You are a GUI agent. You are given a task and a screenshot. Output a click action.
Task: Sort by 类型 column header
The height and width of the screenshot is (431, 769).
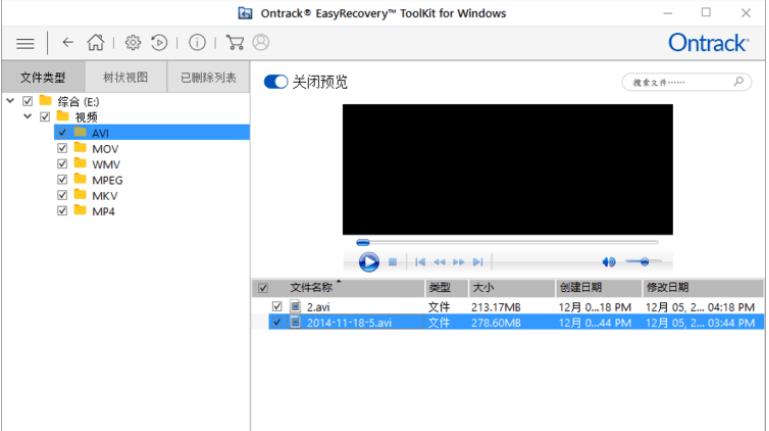tap(446, 288)
